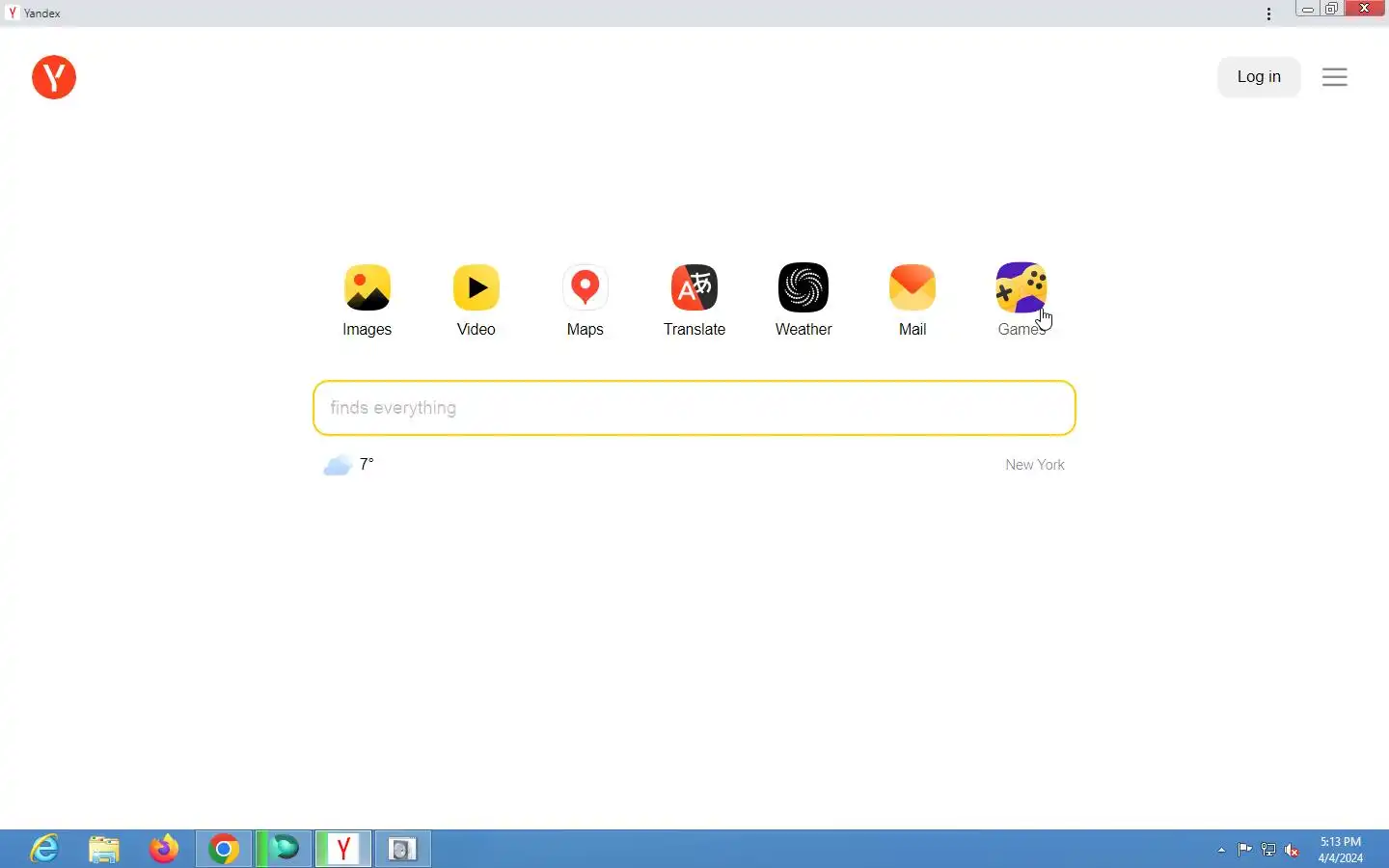Open File Explorer from the taskbar
1389x868 pixels.
[104, 849]
